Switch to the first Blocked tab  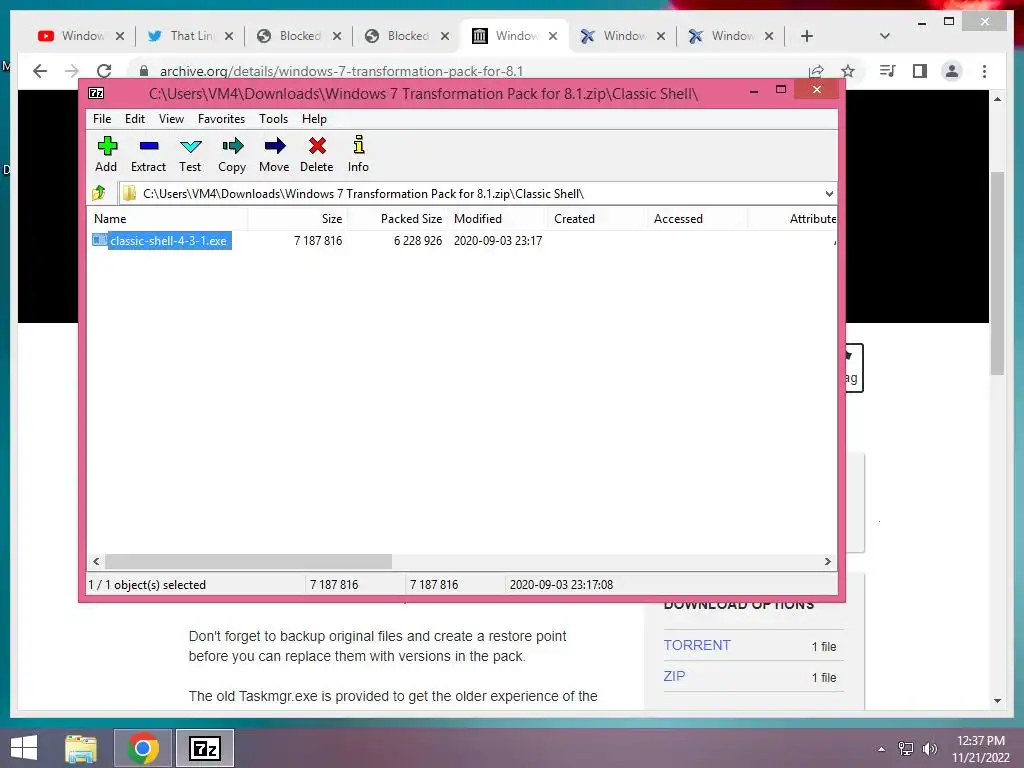click(x=298, y=36)
